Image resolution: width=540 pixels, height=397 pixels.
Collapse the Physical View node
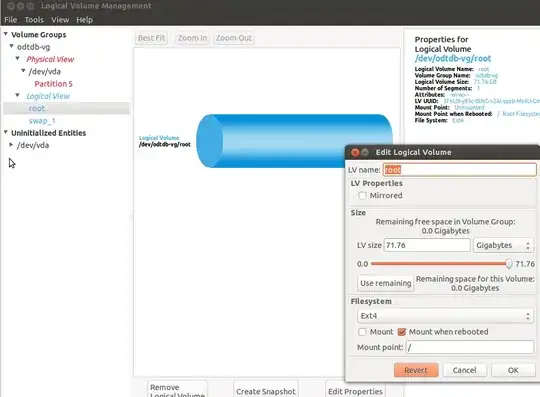click(17, 58)
